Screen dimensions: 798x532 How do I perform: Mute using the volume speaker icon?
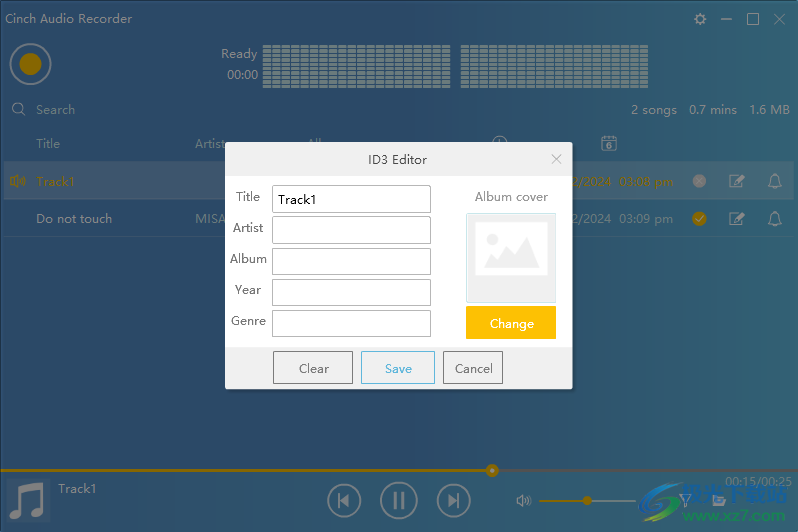click(524, 501)
